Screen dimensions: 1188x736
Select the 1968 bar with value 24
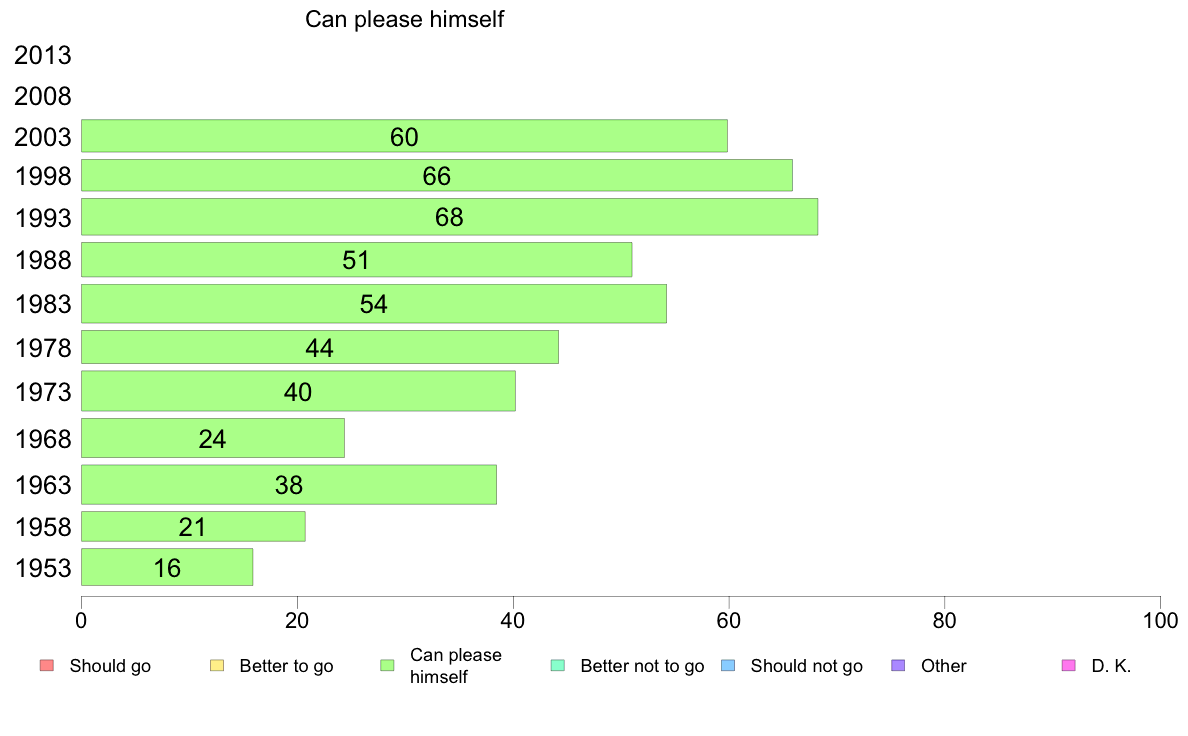[x=213, y=438]
